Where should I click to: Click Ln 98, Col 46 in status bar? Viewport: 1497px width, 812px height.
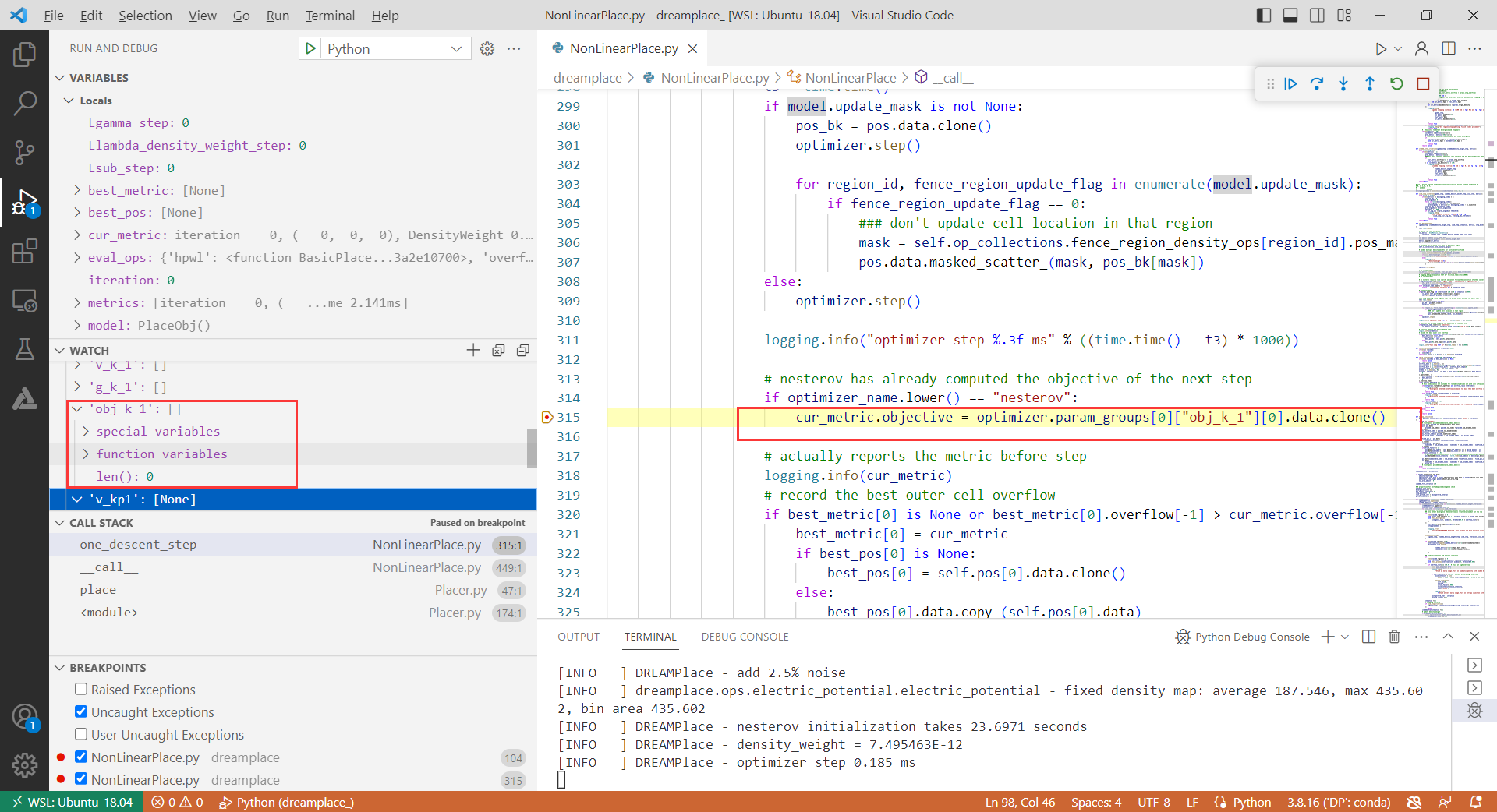click(1018, 802)
